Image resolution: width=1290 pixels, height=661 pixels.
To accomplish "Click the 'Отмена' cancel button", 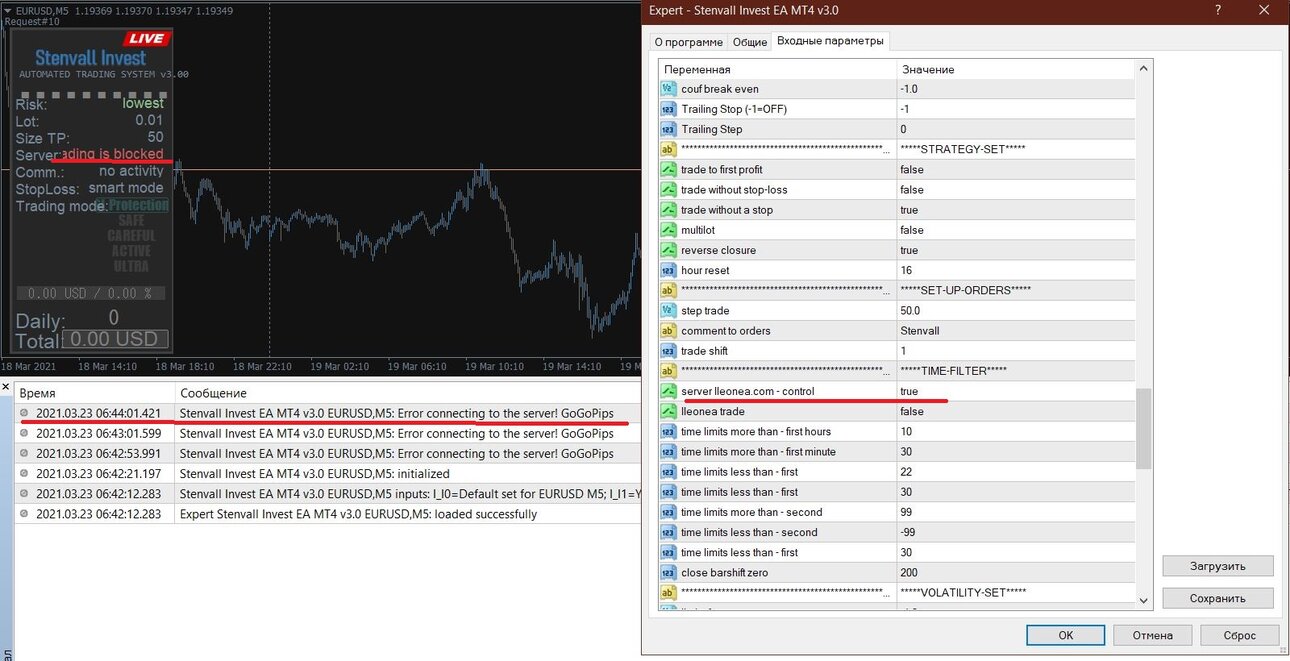I will pos(1152,635).
